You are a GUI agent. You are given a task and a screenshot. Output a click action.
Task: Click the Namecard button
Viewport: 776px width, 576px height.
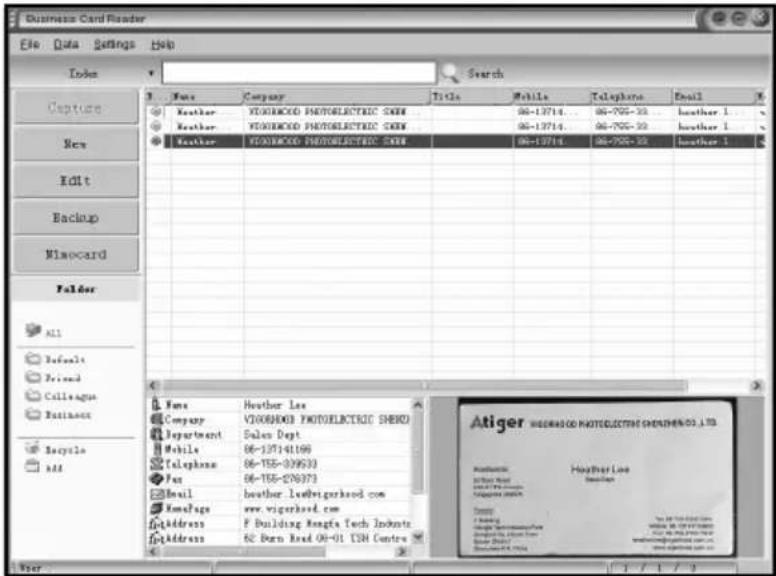[75, 254]
